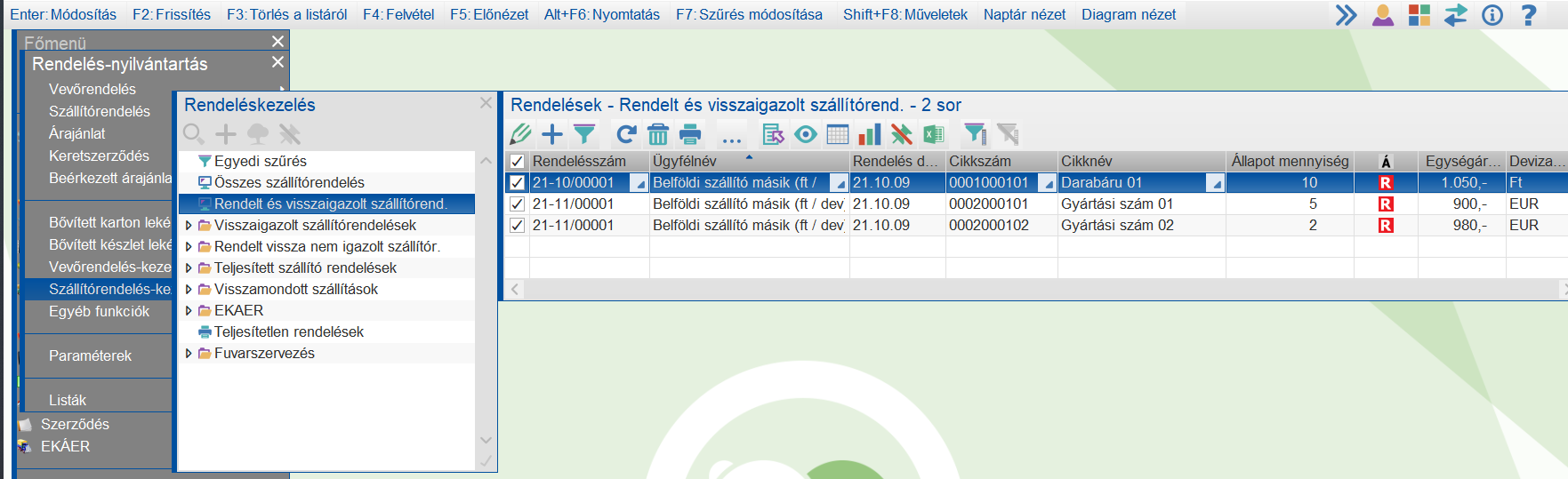Click the greyed clear filter icon
The height and width of the screenshot is (479, 1568).
[1008, 134]
